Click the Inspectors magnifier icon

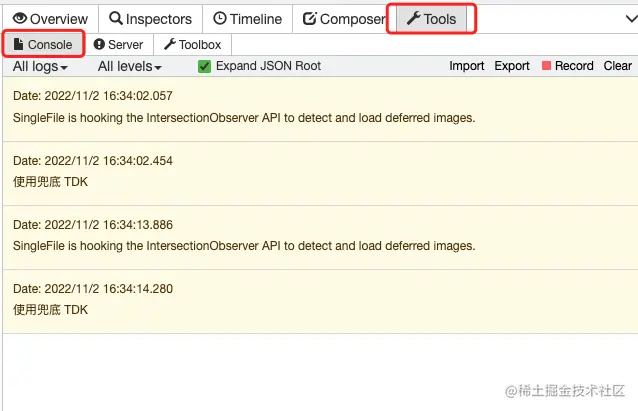pos(116,19)
